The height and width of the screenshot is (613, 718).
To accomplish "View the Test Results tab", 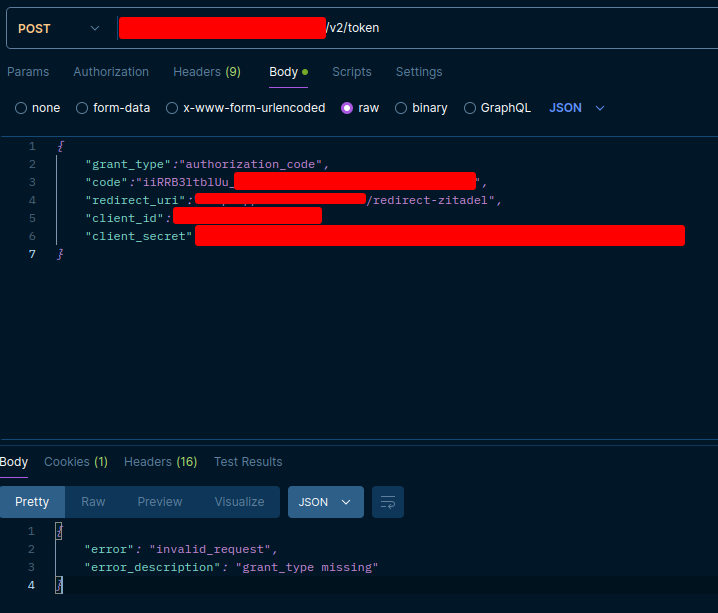I will point(248,462).
